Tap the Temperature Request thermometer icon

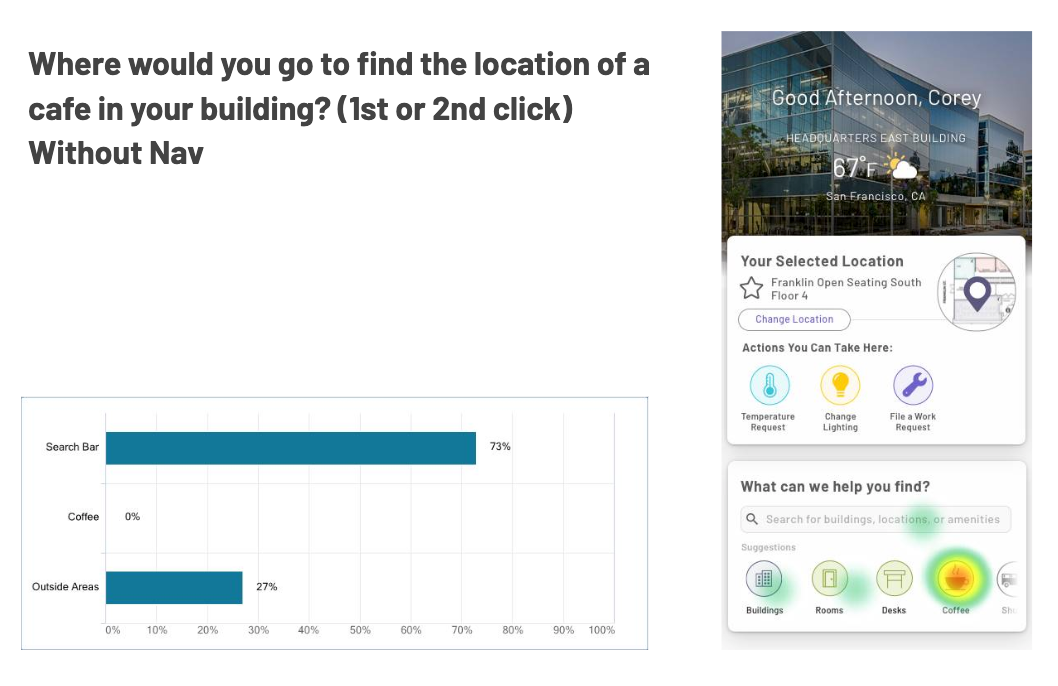[769, 385]
